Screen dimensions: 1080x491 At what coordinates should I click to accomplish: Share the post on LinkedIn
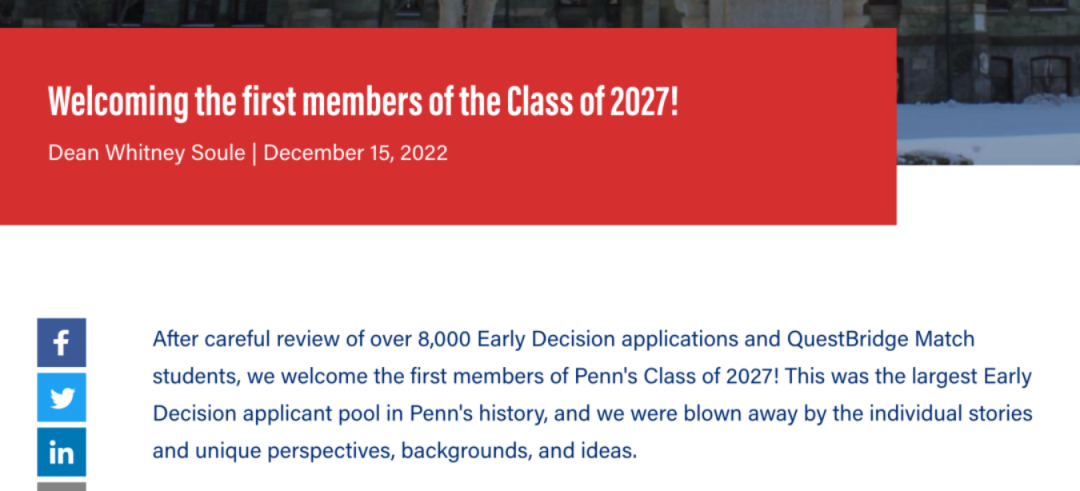tap(61, 452)
